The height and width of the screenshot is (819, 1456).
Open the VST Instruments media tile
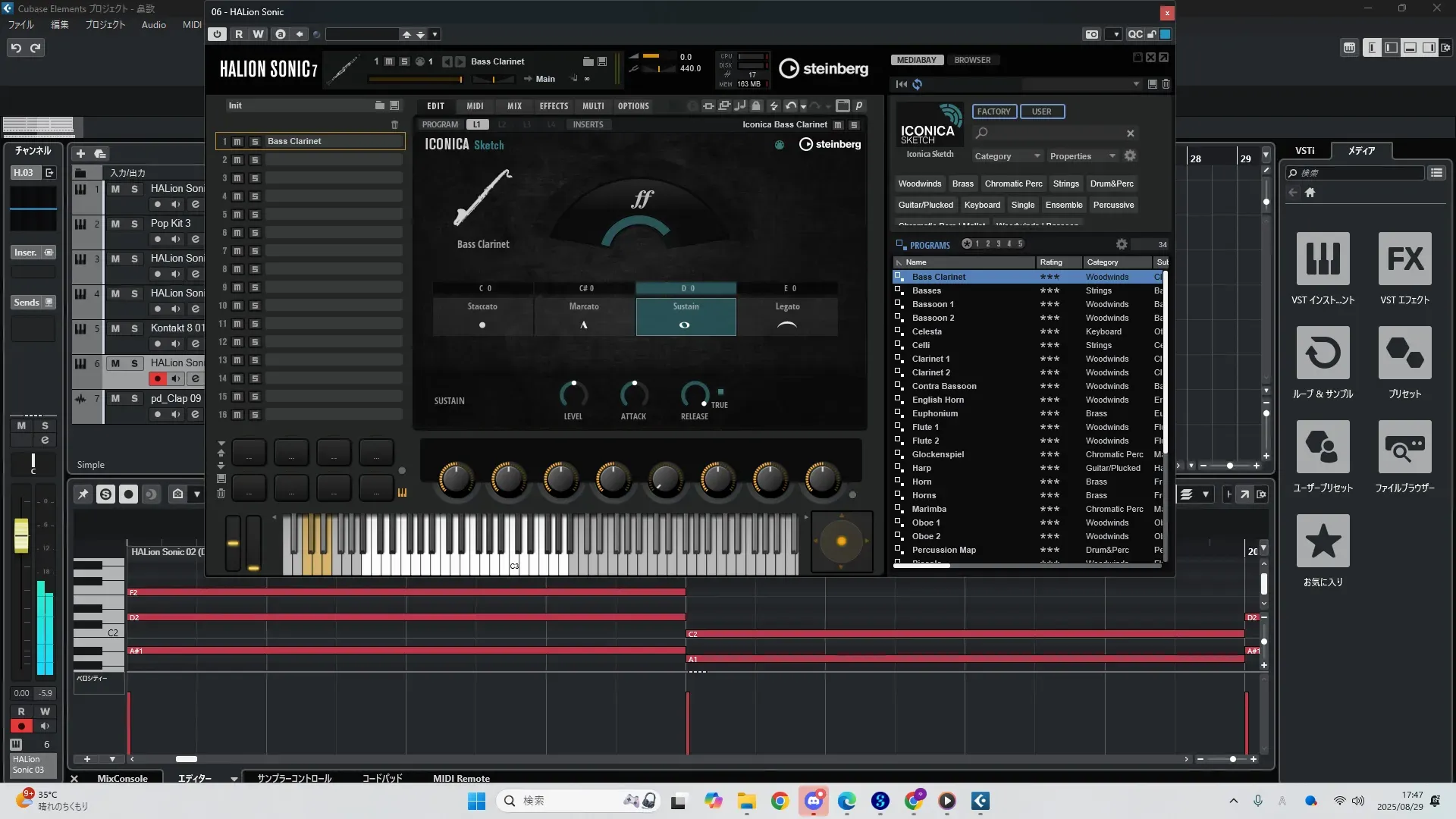[1323, 259]
